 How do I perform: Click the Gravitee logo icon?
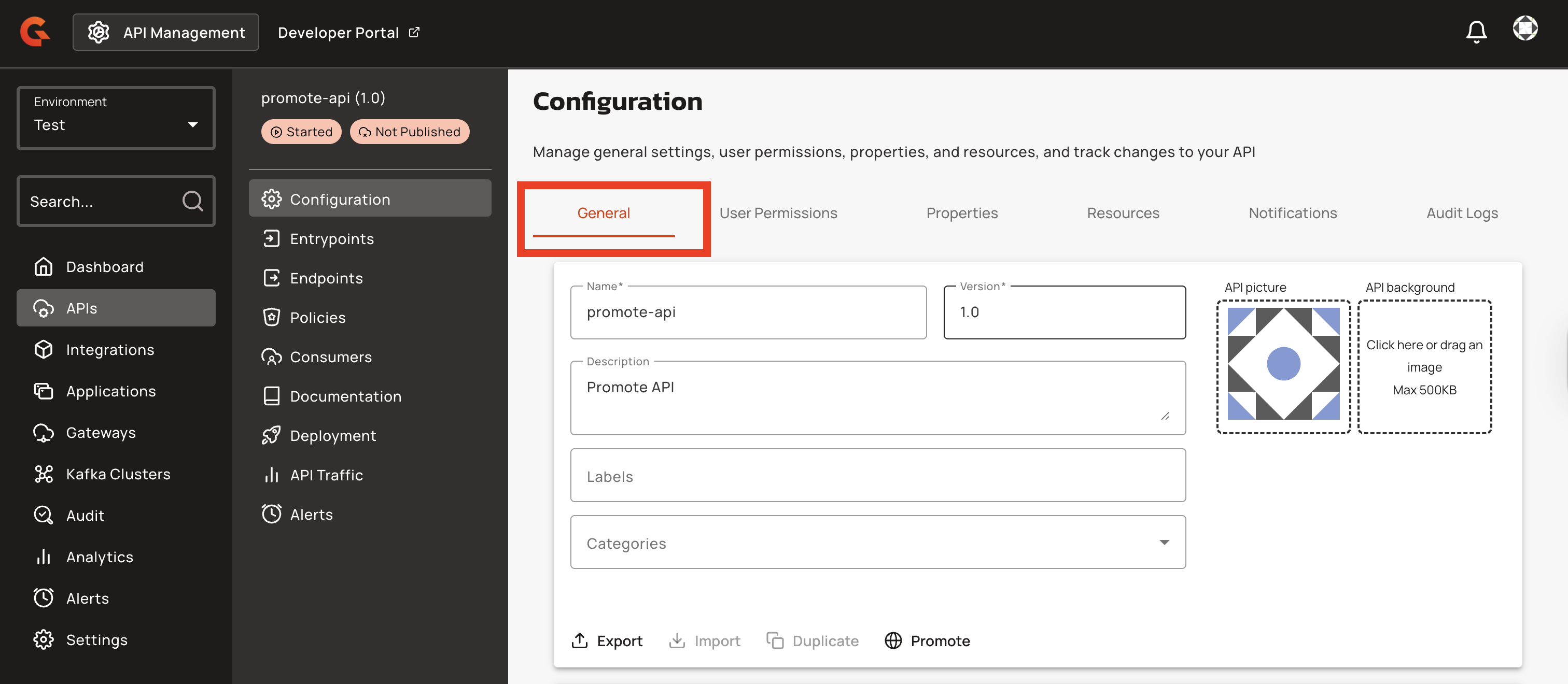pos(35,32)
